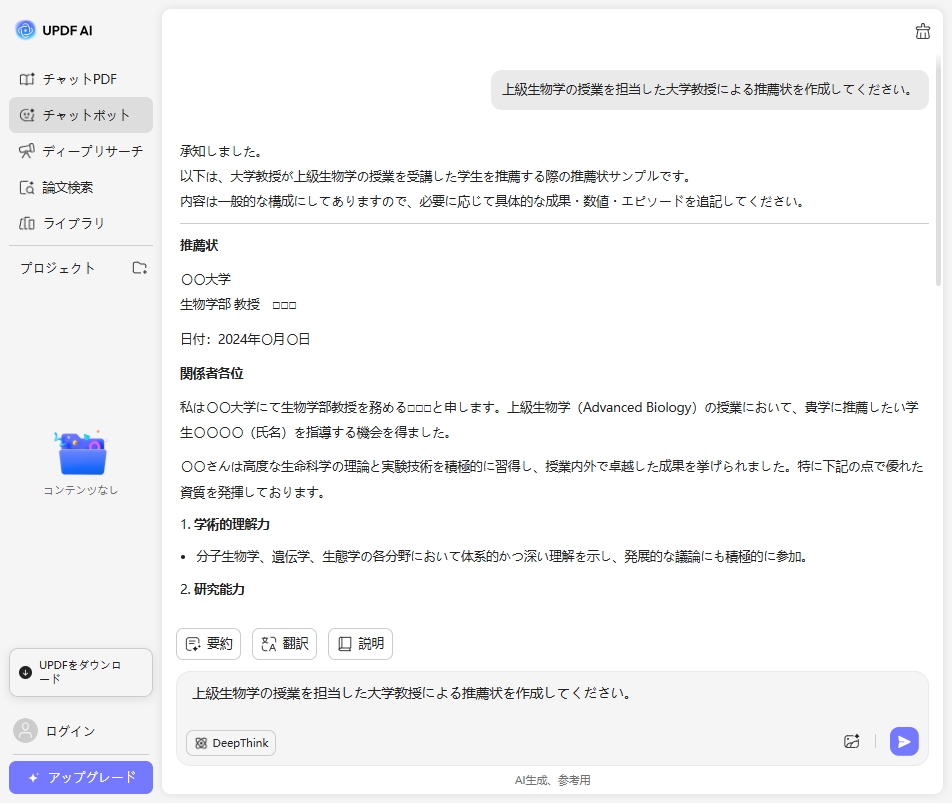The width and height of the screenshot is (952, 803).
Task: Open the チャットPDF sidebar item
Action: 81,80
